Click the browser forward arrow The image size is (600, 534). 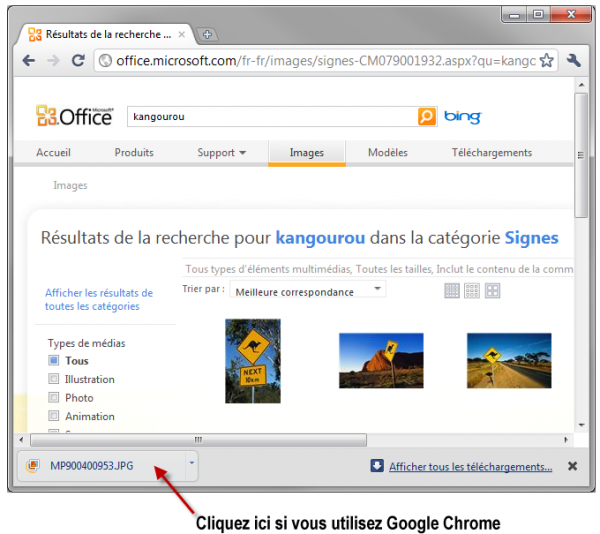click(53, 60)
